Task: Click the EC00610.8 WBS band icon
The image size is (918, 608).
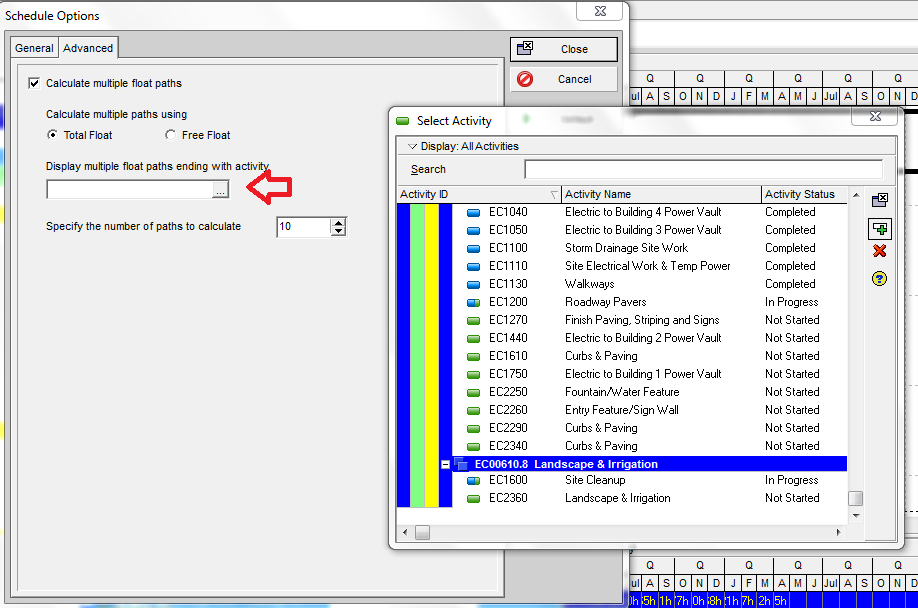Action: 461,464
